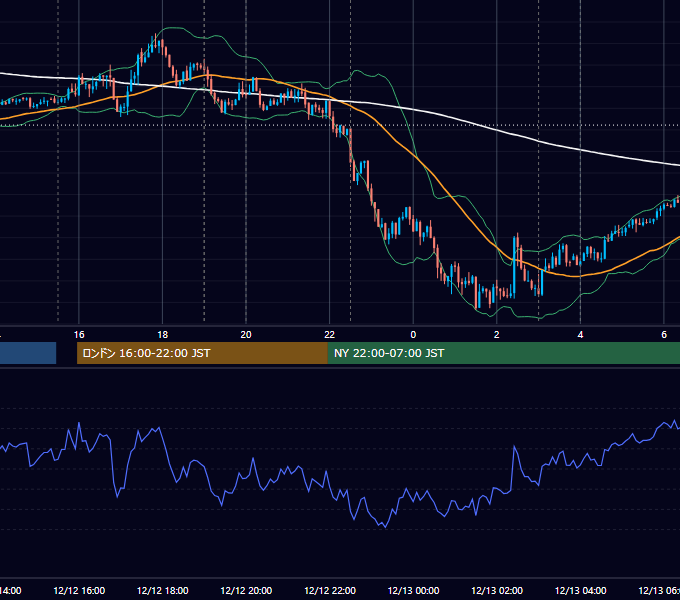This screenshot has height=600, width=680.
Task: Click the 12/13 02:00 date label
Action: click(497, 590)
